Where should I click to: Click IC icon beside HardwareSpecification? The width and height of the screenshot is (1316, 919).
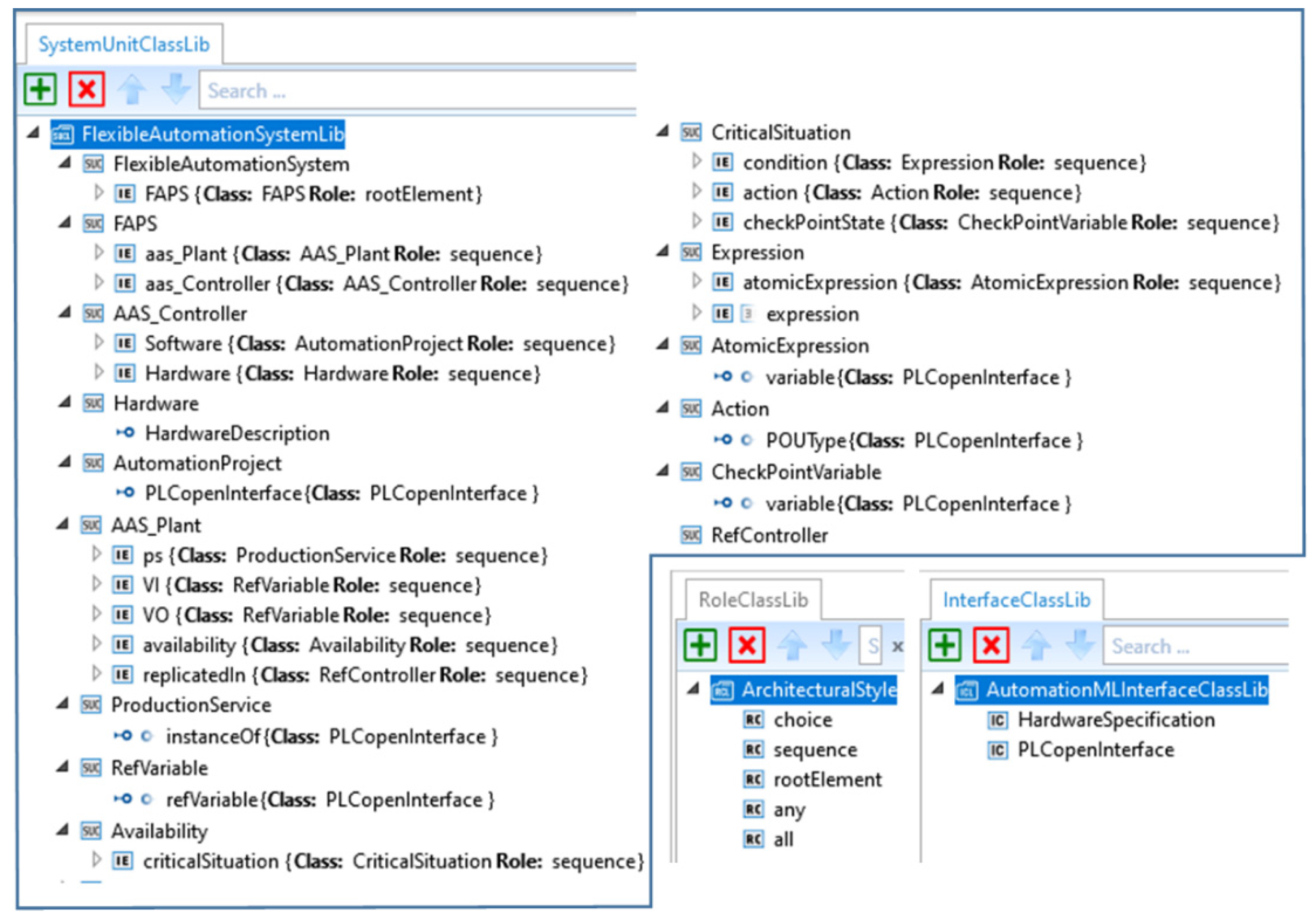[x=998, y=720]
